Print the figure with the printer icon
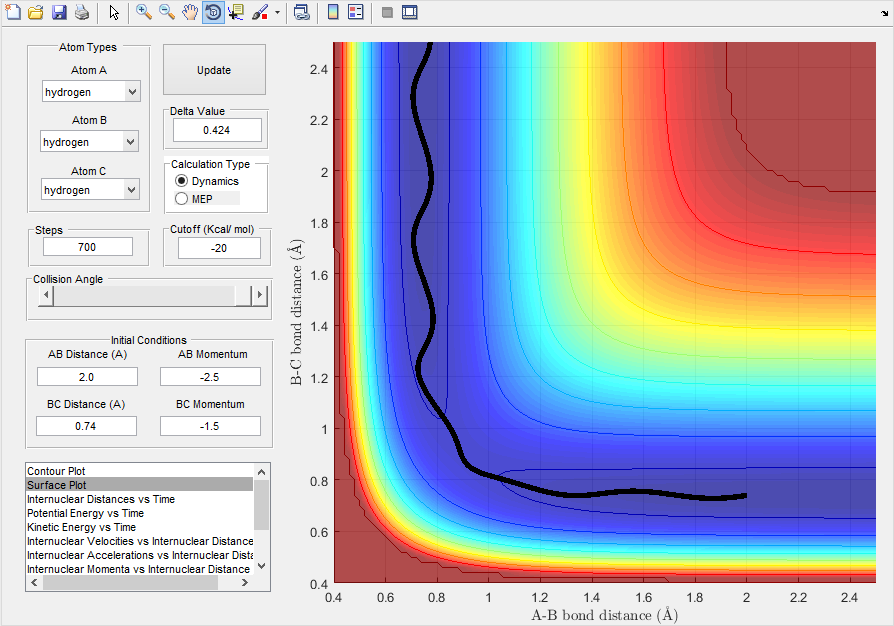894x626 pixels. [82, 13]
